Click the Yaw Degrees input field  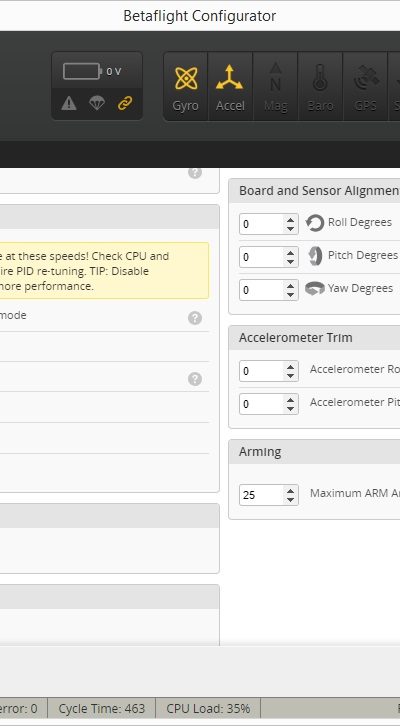pyautogui.click(x=269, y=290)
